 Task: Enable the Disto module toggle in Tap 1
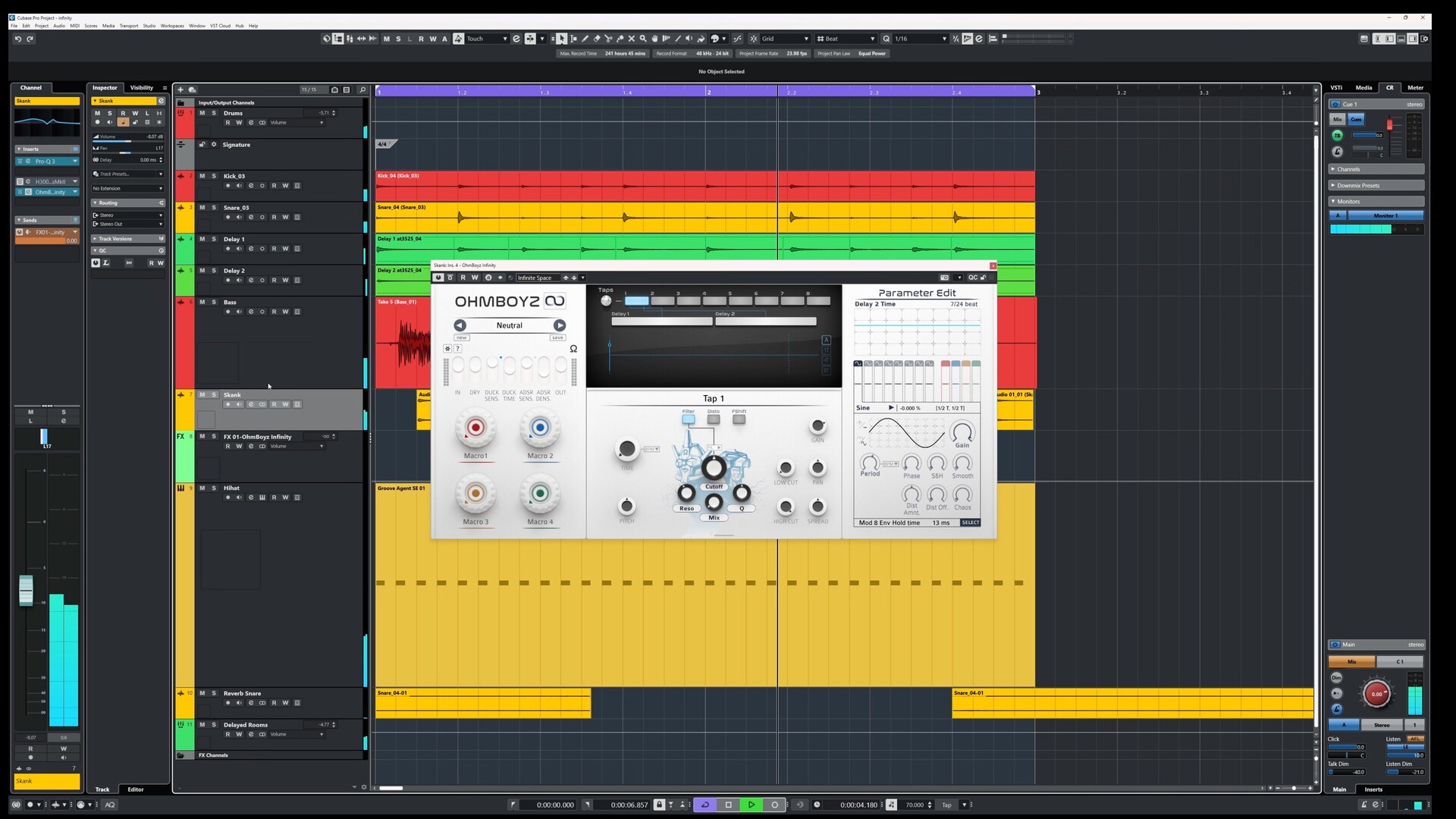[714, 419]
